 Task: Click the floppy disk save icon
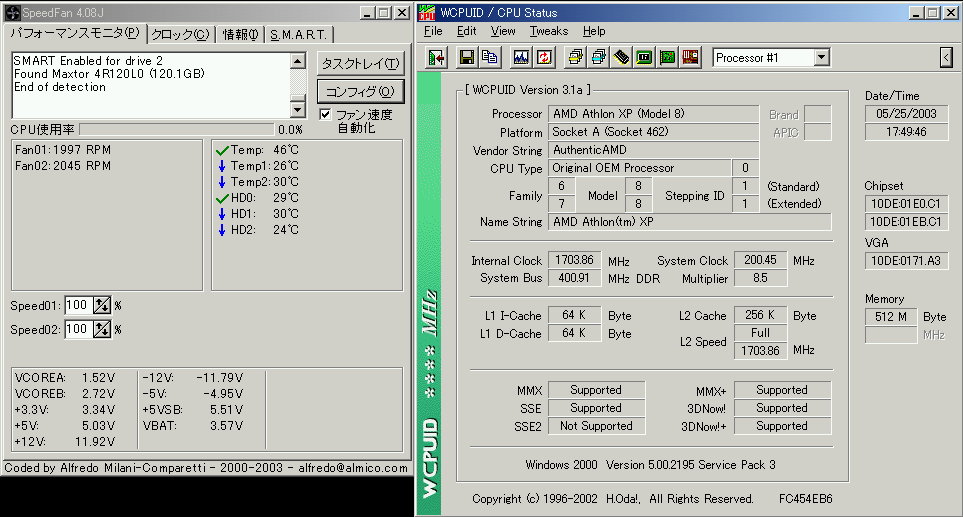467,58
